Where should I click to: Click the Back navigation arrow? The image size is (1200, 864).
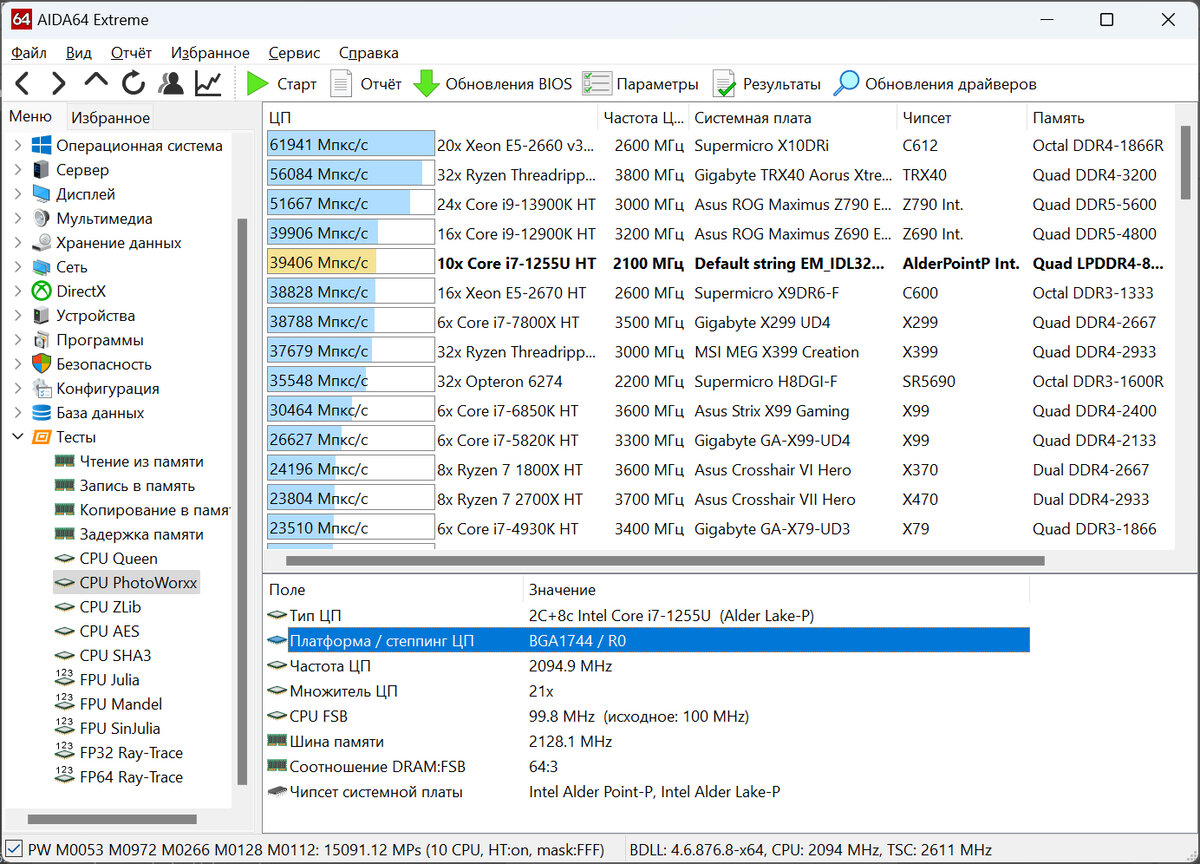pos(23,84)
